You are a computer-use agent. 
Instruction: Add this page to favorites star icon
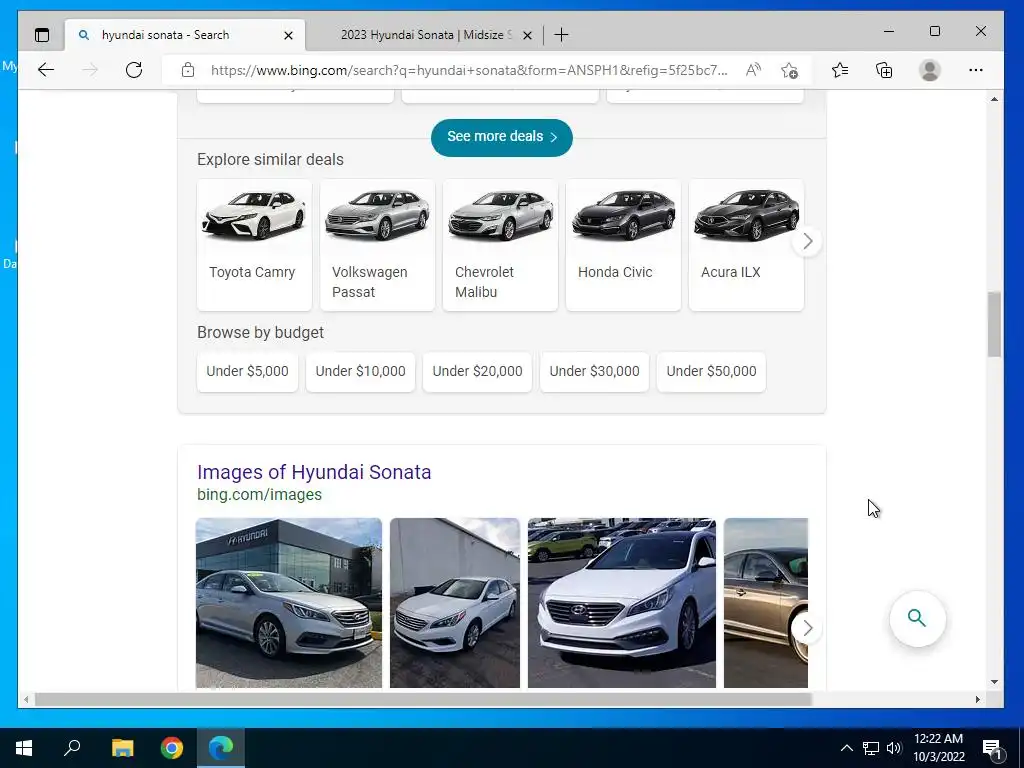coord(789,70)
